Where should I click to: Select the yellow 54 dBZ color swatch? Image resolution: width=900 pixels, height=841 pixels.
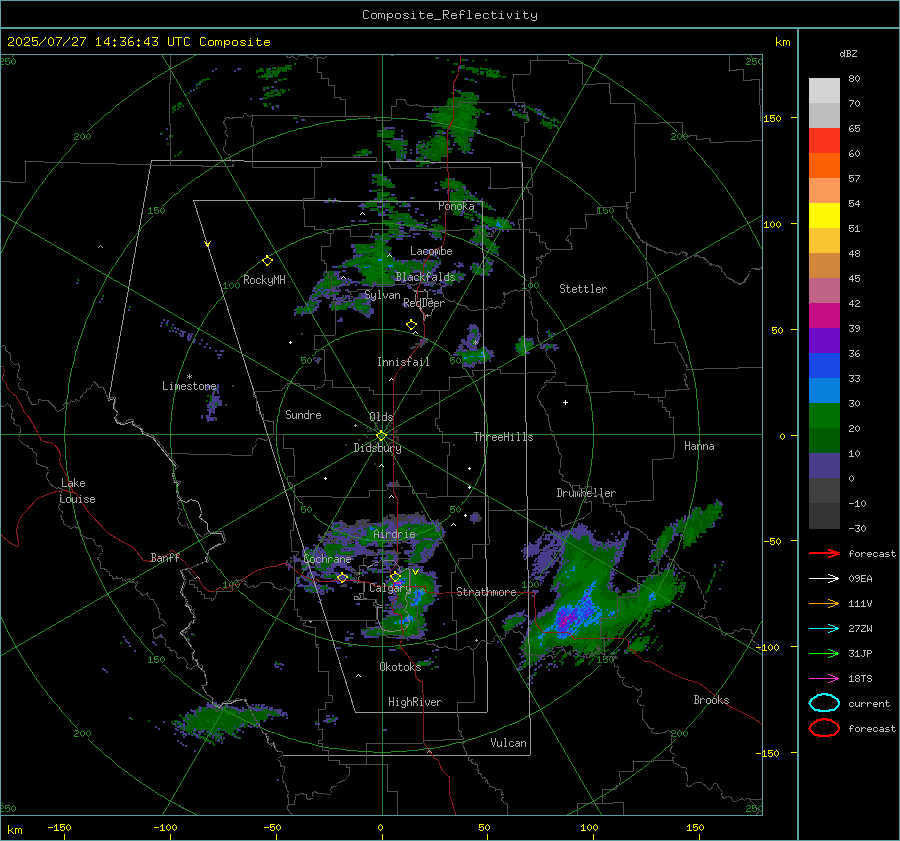pos(824,216)
